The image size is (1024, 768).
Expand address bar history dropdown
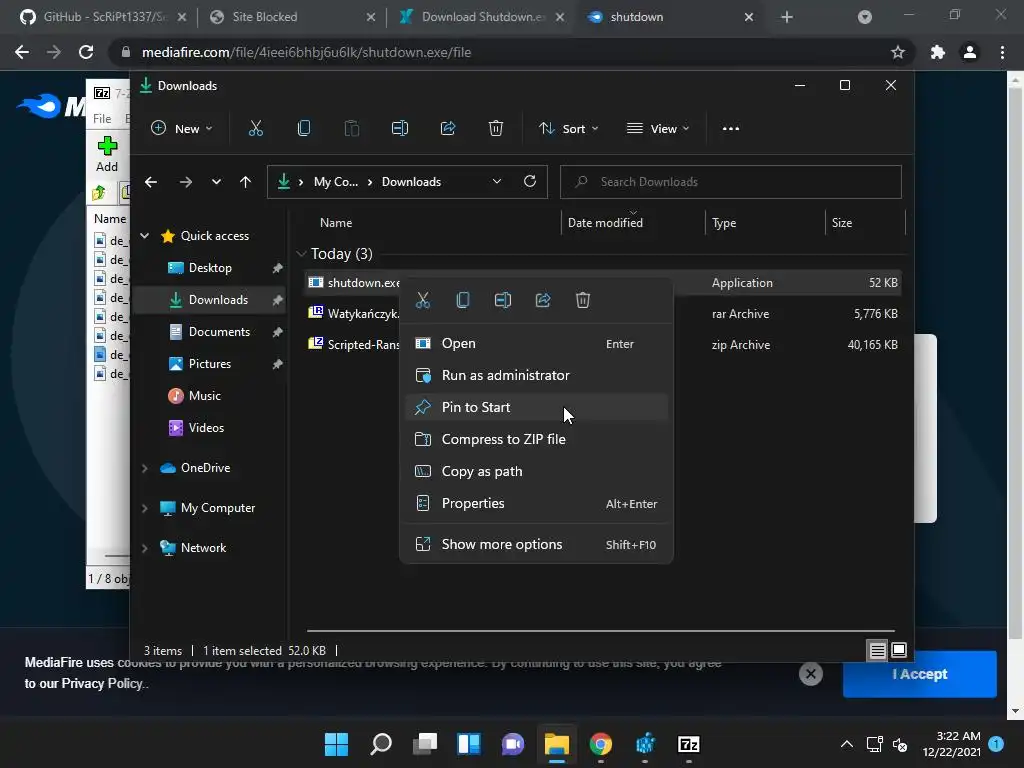coord(497,182)
